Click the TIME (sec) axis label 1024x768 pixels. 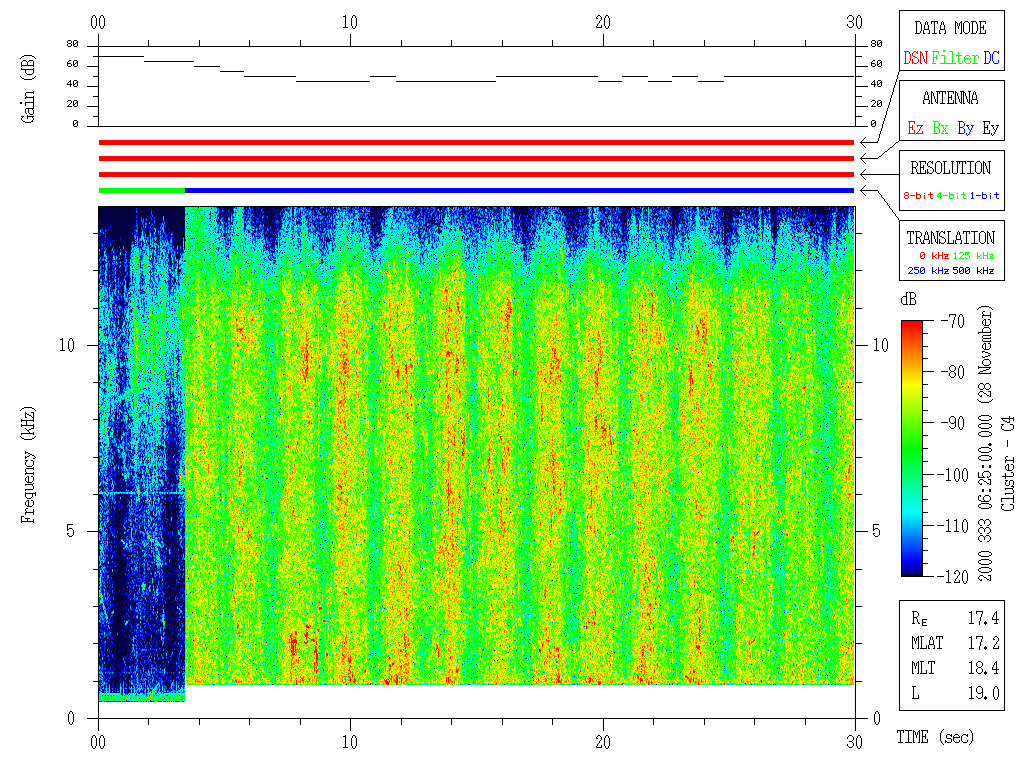pyautogui.click(x=933, y=738)
